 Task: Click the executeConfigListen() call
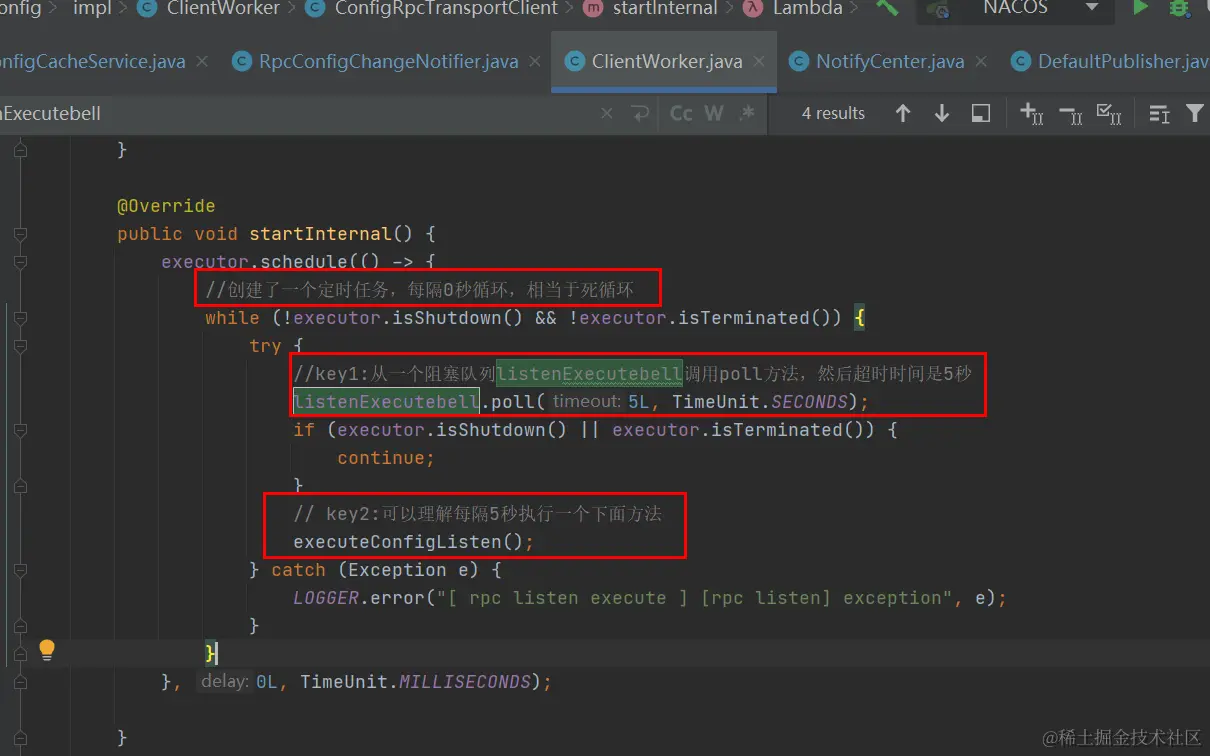point(413,542)
